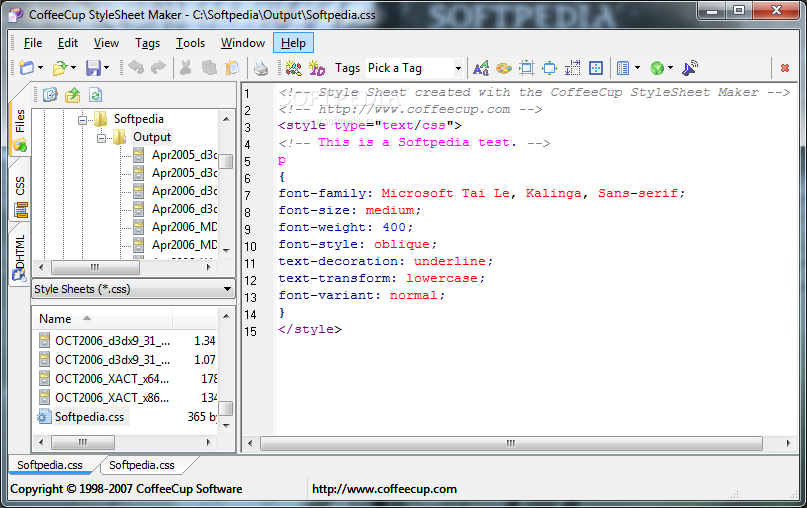This screenshot has height=508, width=807.
Task: Open the Edit menu
Action: (68, 43)
